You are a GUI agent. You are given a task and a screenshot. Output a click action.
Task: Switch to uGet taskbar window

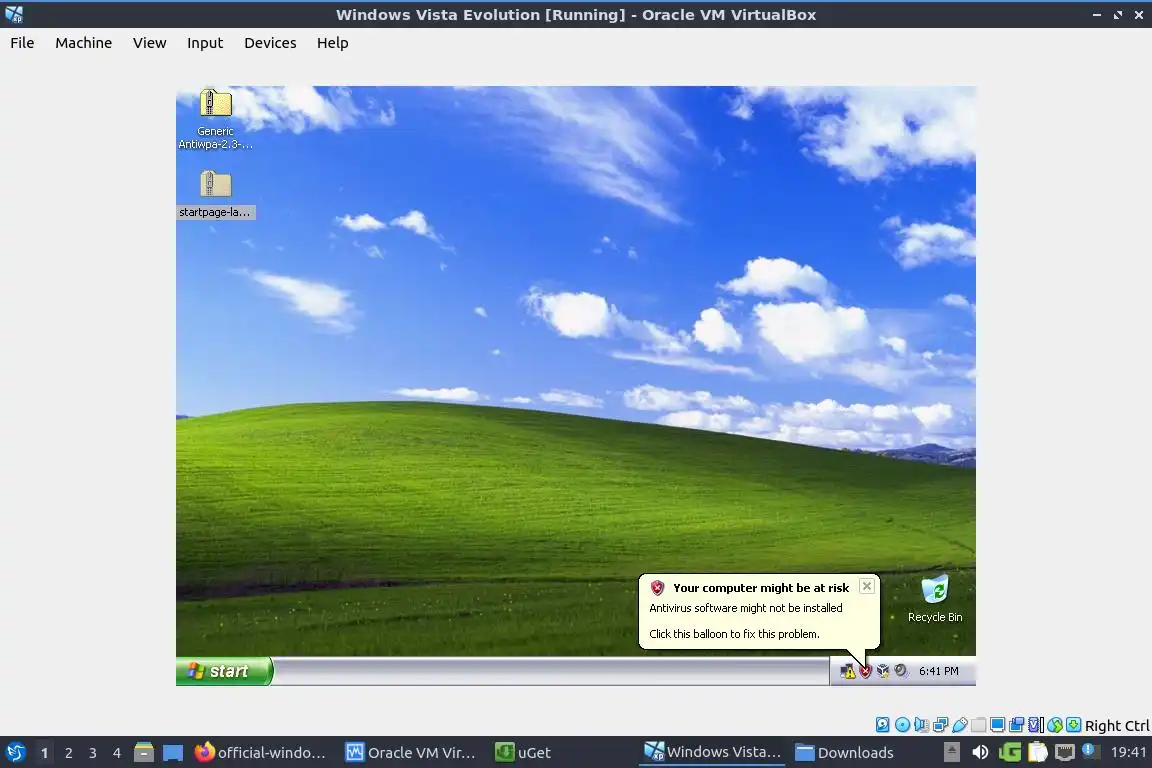523,752
